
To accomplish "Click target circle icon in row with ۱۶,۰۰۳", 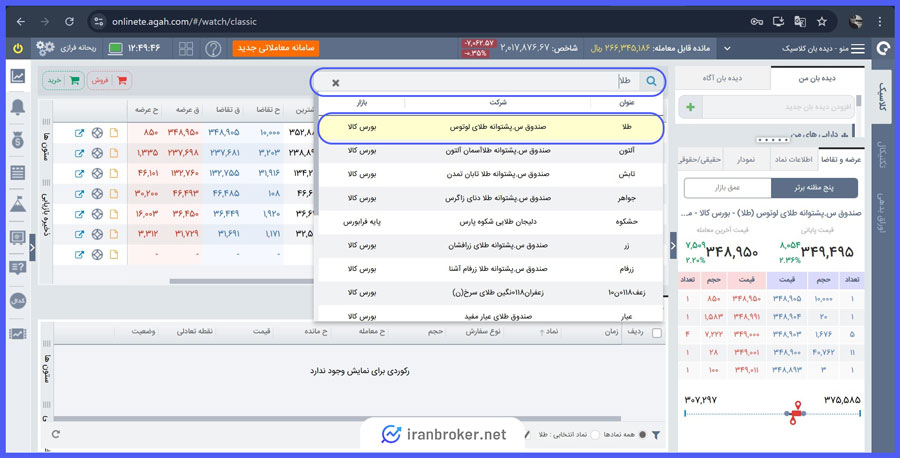I will 97,214.
